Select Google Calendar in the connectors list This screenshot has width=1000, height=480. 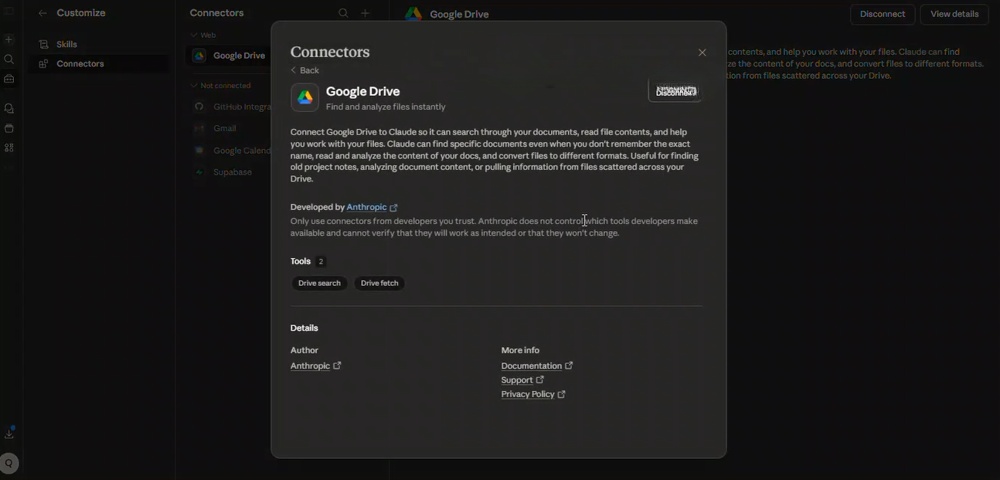(x=230, y=150)
